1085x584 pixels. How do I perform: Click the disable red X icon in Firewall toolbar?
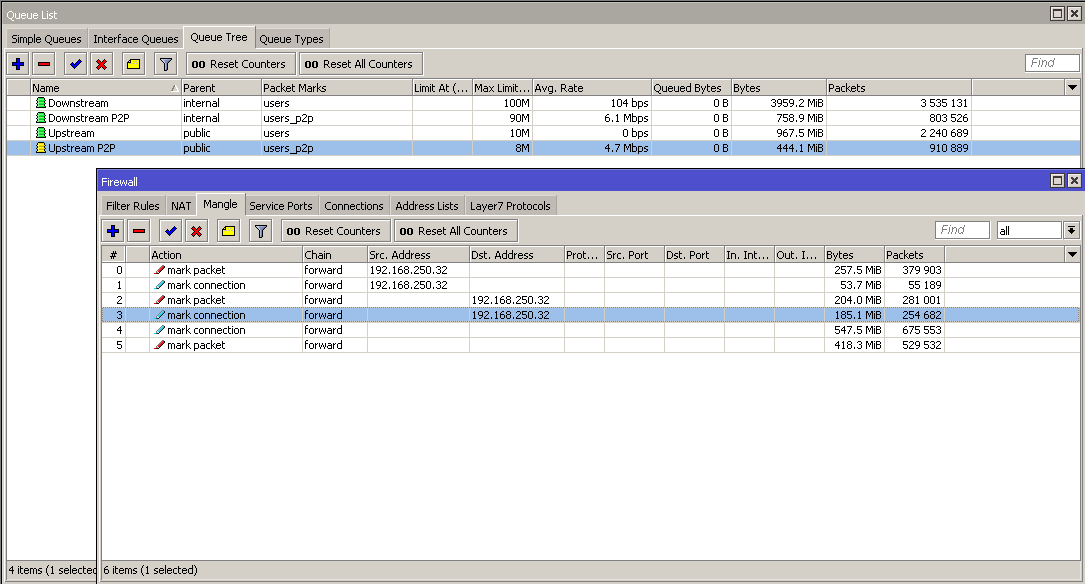coord(197,231)
